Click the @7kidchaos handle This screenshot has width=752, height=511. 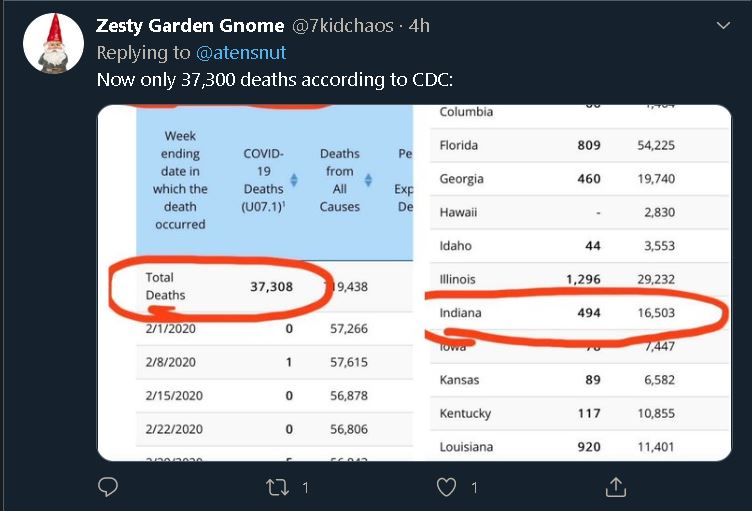coord(342,25)
